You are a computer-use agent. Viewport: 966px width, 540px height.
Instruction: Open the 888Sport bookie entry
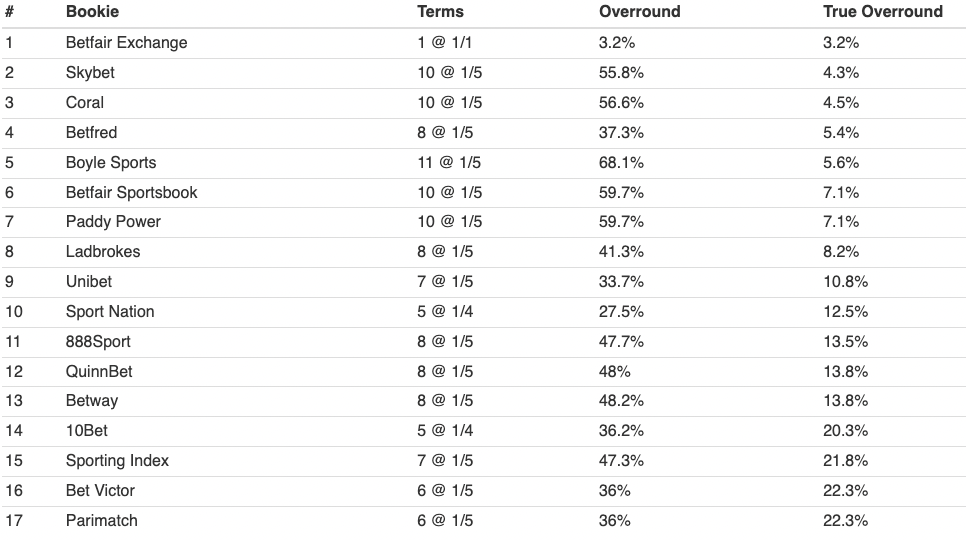98,342
